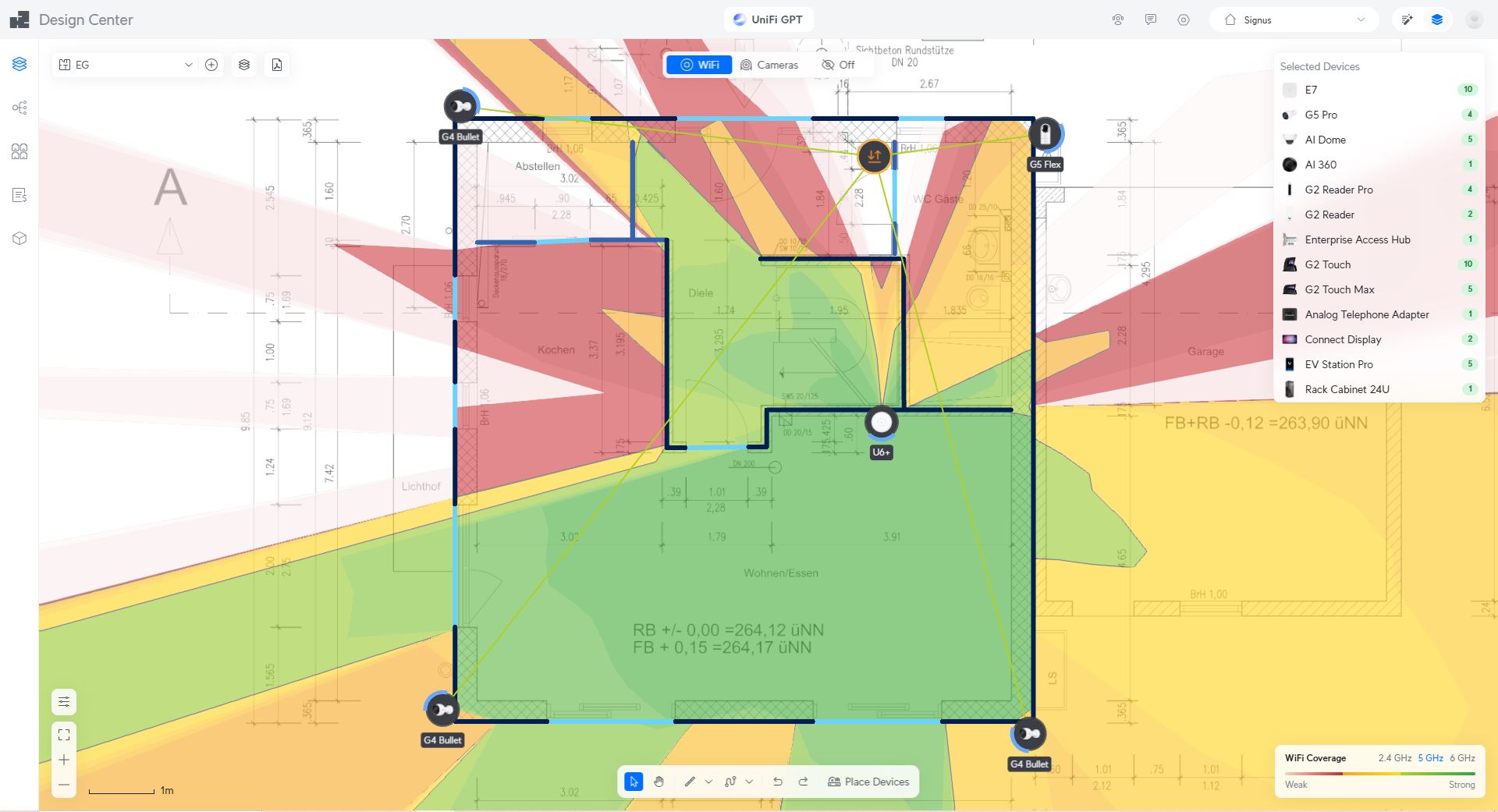Expand the pencil tool options chevron

click(x=708, y=782)
